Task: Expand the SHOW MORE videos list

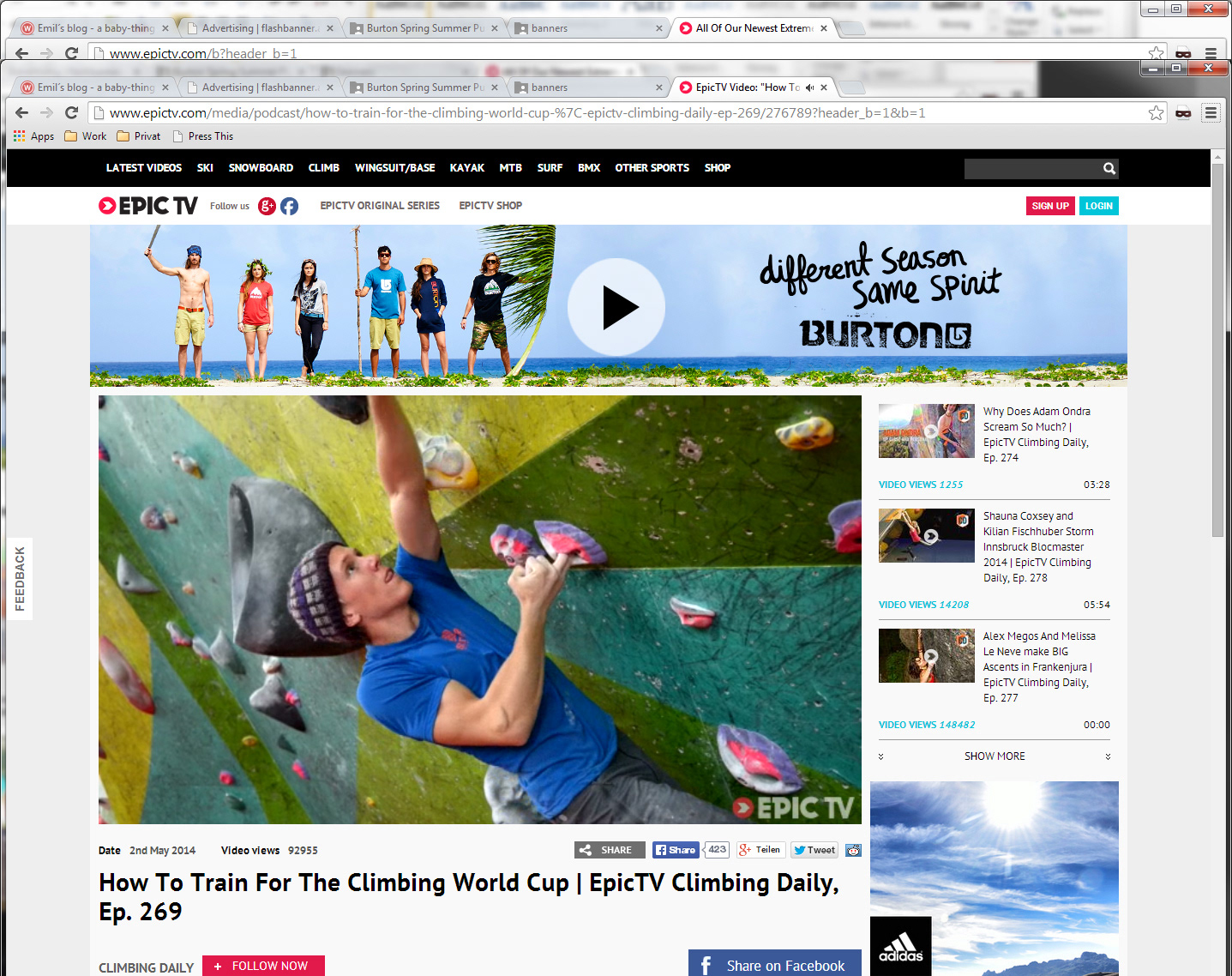Action: (995, 756)
